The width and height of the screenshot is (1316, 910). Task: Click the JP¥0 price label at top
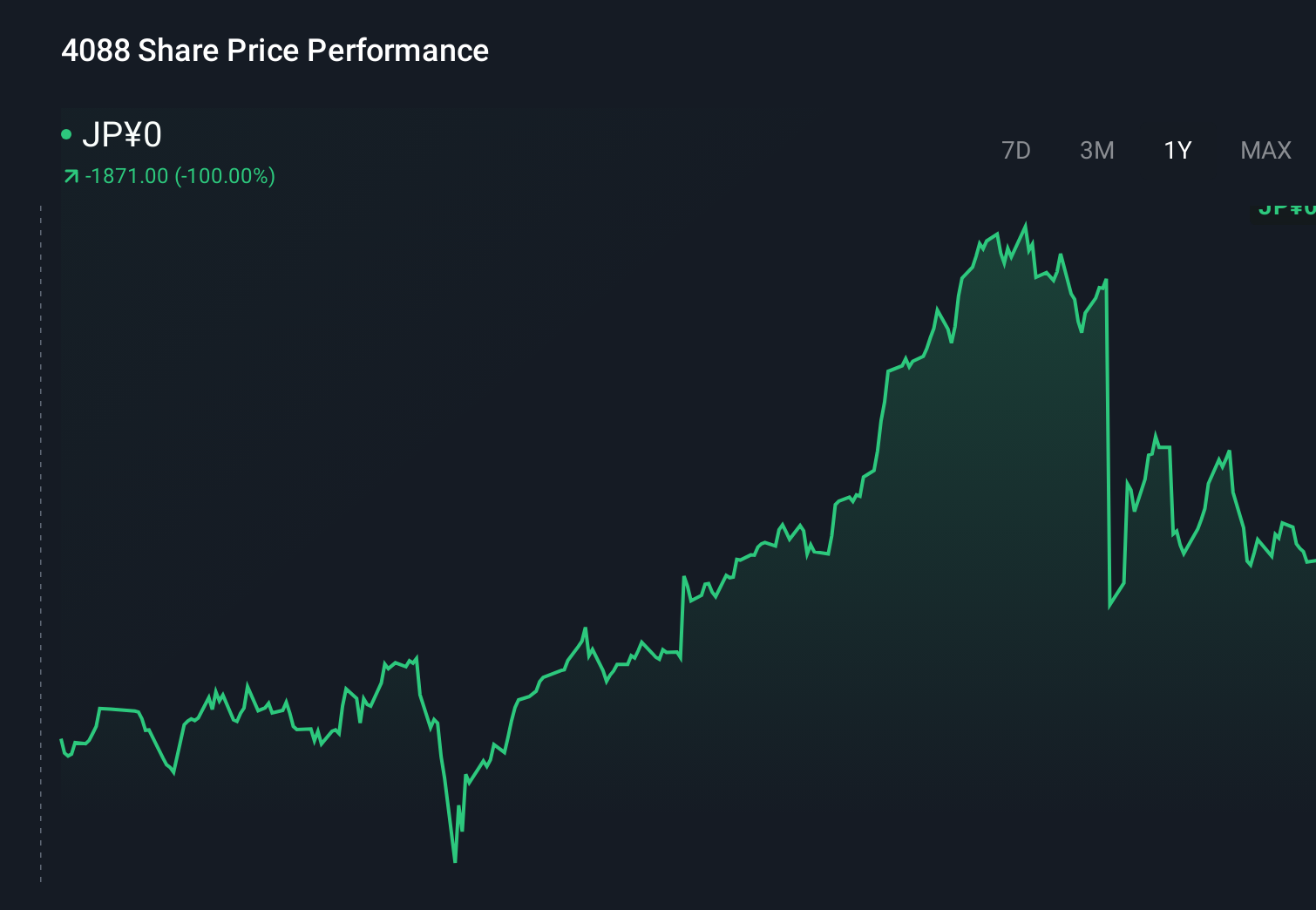pyautogui.click(x=123, y=135)
